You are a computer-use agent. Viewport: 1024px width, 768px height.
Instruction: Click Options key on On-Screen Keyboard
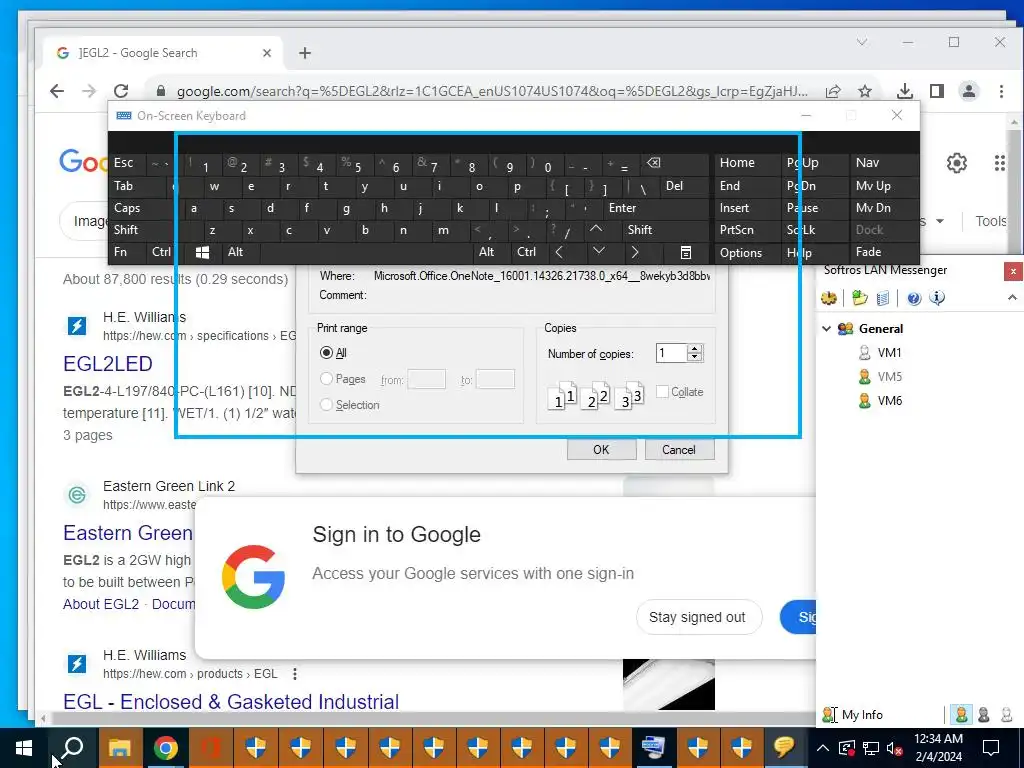pyautogui.click(x=741, y=253)
